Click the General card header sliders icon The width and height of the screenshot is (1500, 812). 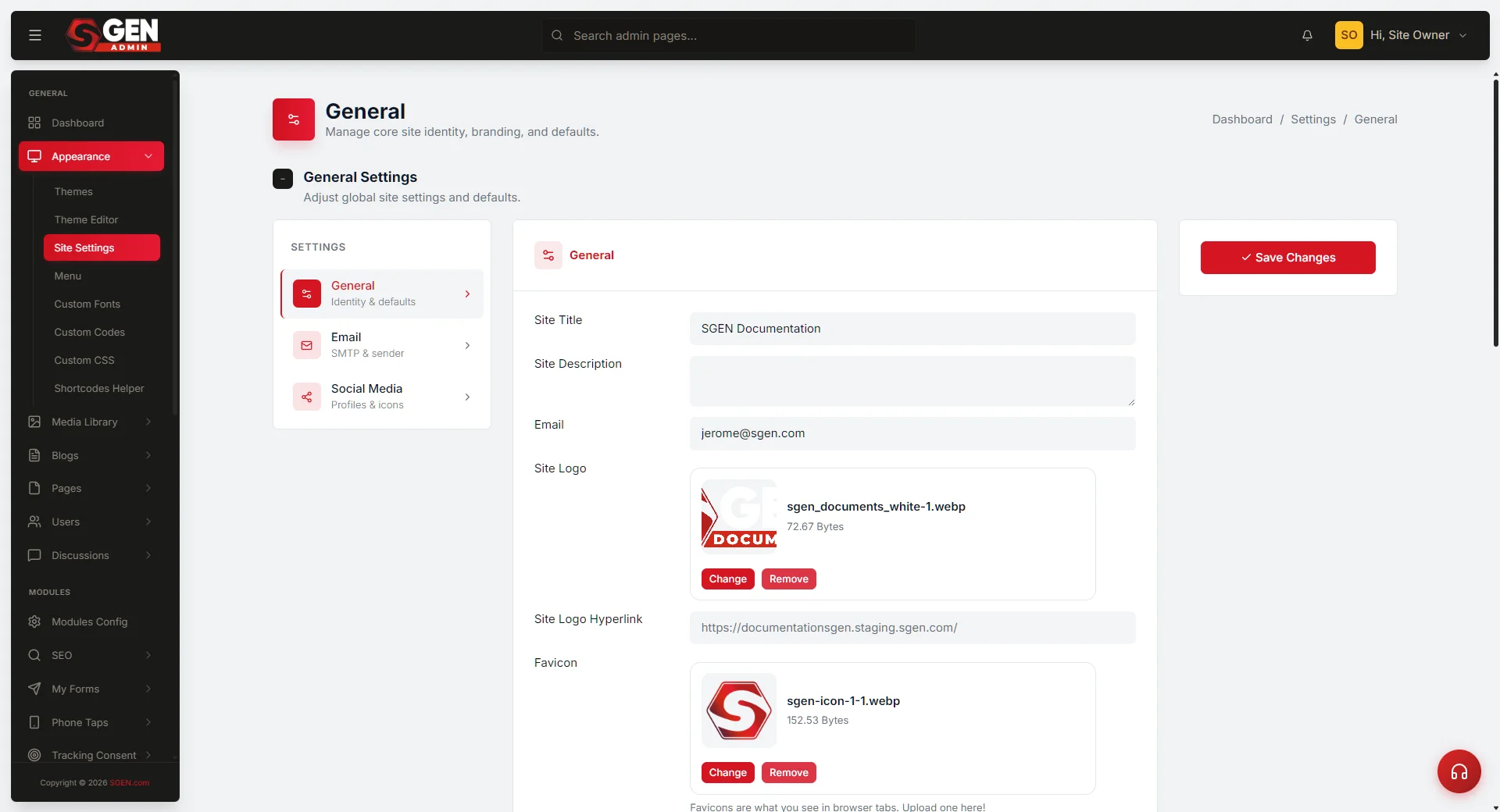coord(548,255)
